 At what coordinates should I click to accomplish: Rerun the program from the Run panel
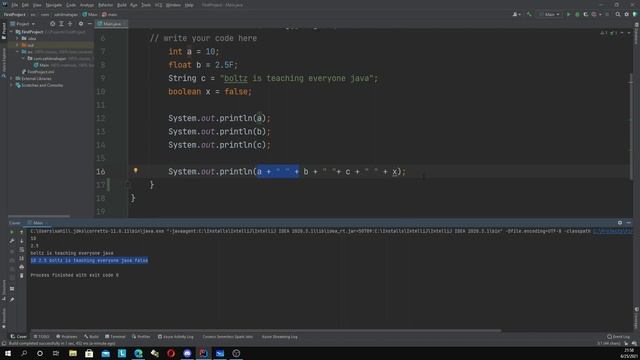(x=11, y=232)
